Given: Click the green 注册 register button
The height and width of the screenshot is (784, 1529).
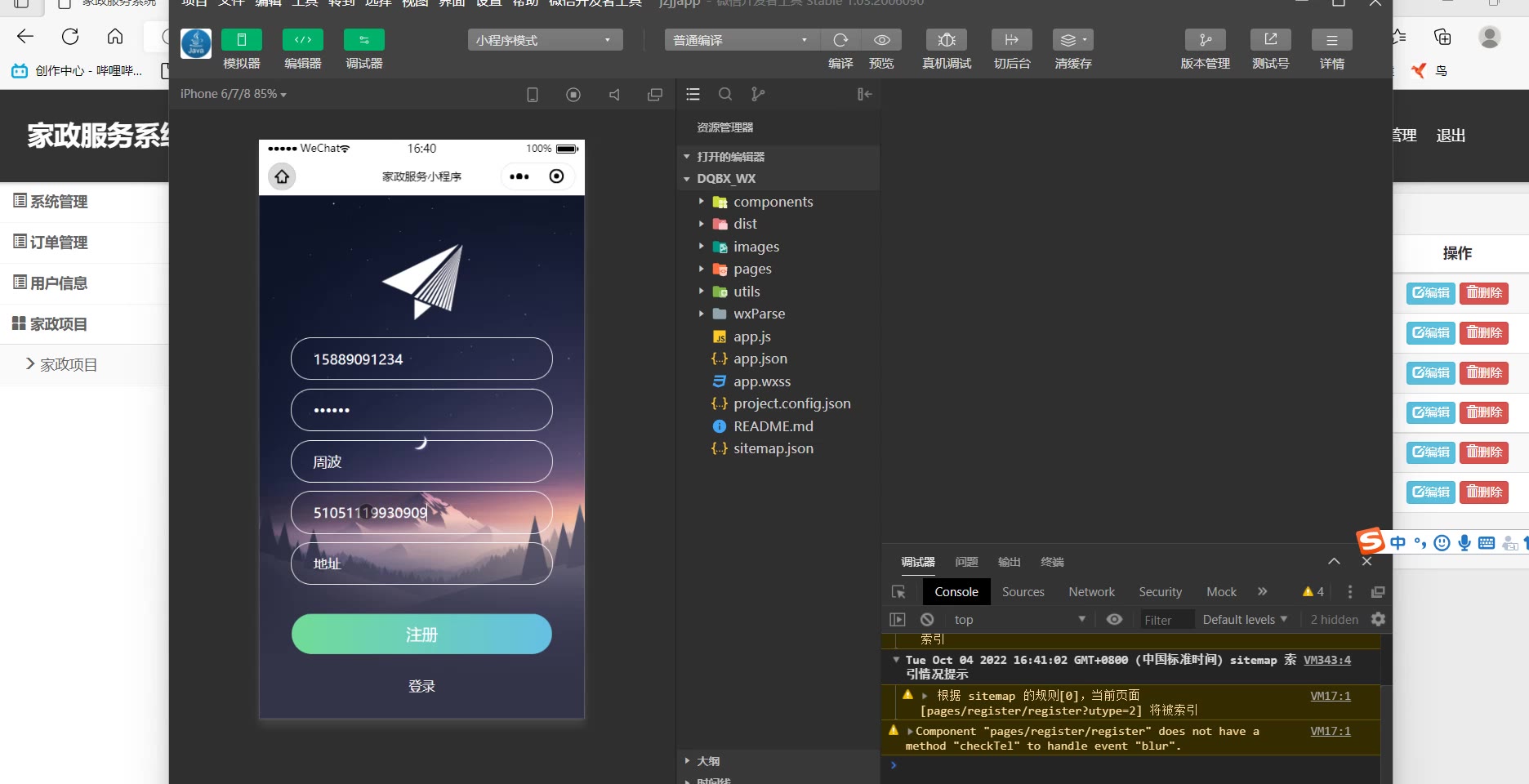Looking at the screenshot, I should click(x=421, y=635).
